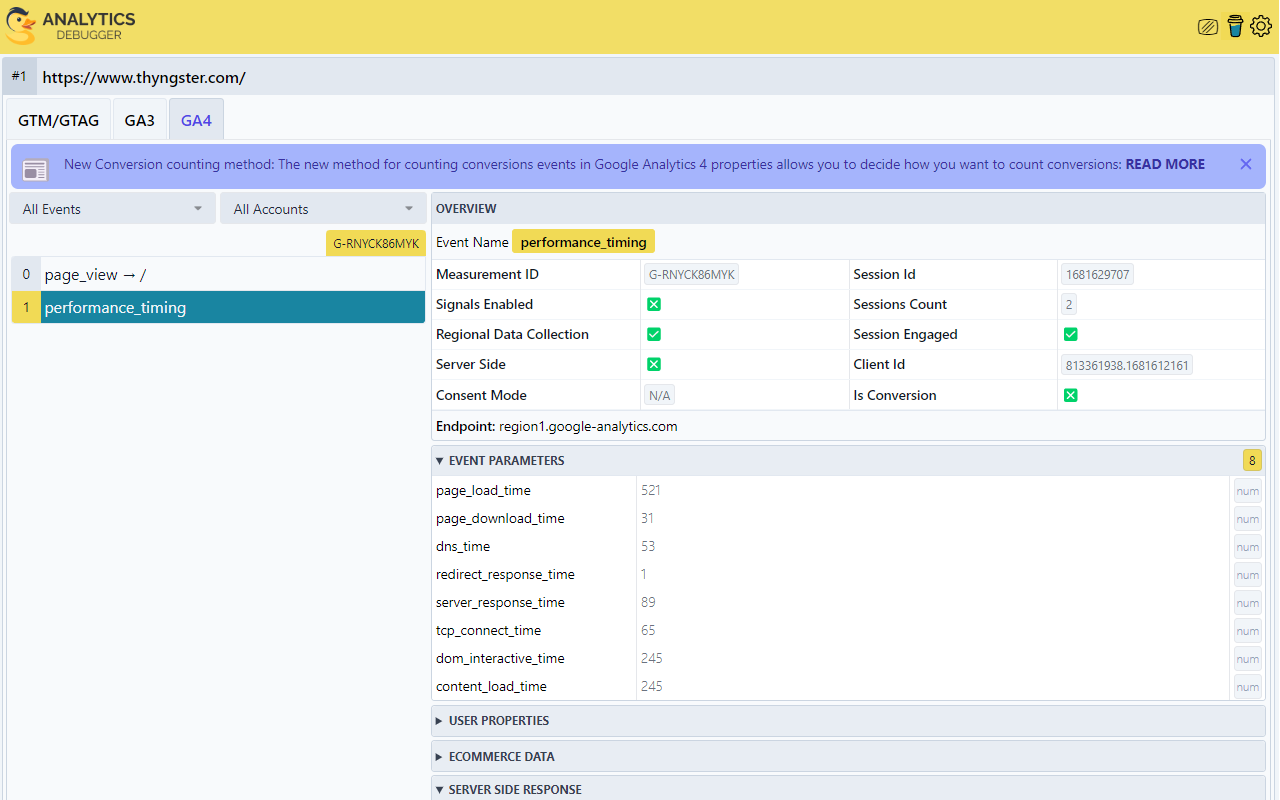The width and height of the screenshot is (1280, 800).
Task: Click the page_load_time parameter name
Action: pyautogui.click(x=483, y=490)
